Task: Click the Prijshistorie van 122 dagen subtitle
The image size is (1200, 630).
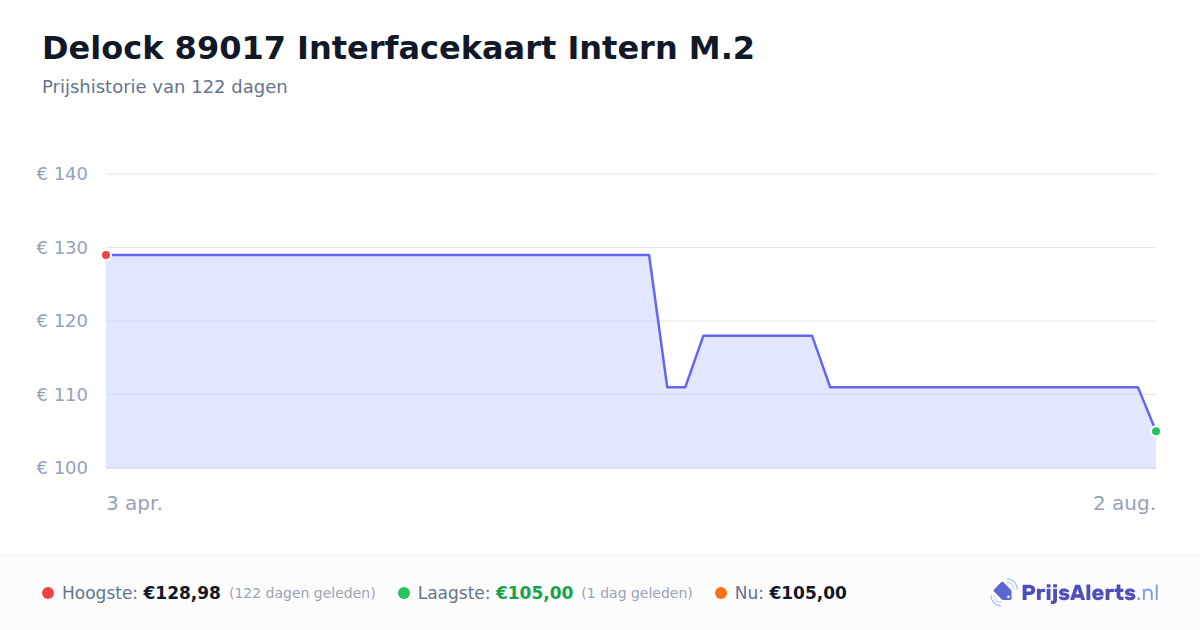Action: tap(165, 87)
